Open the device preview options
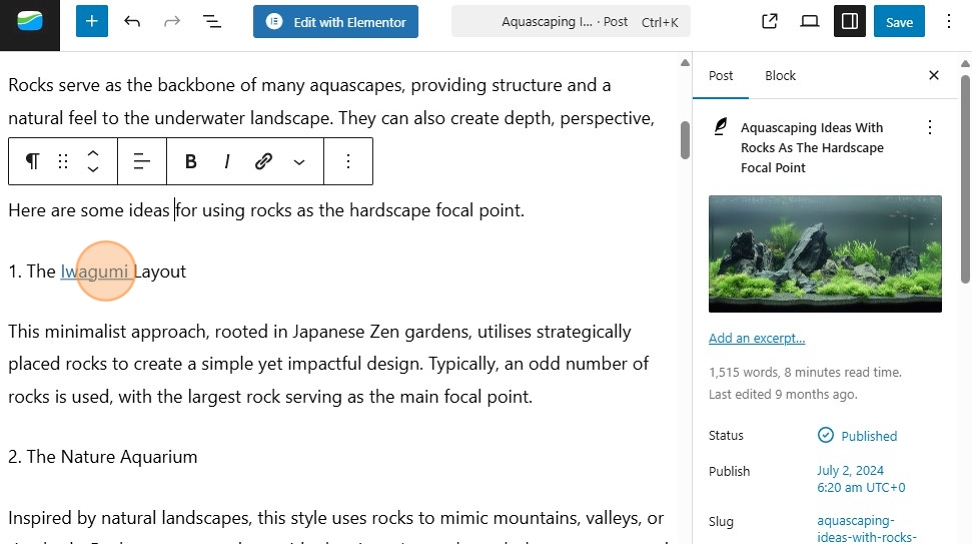The image size is (972, 544). [810, 21]
